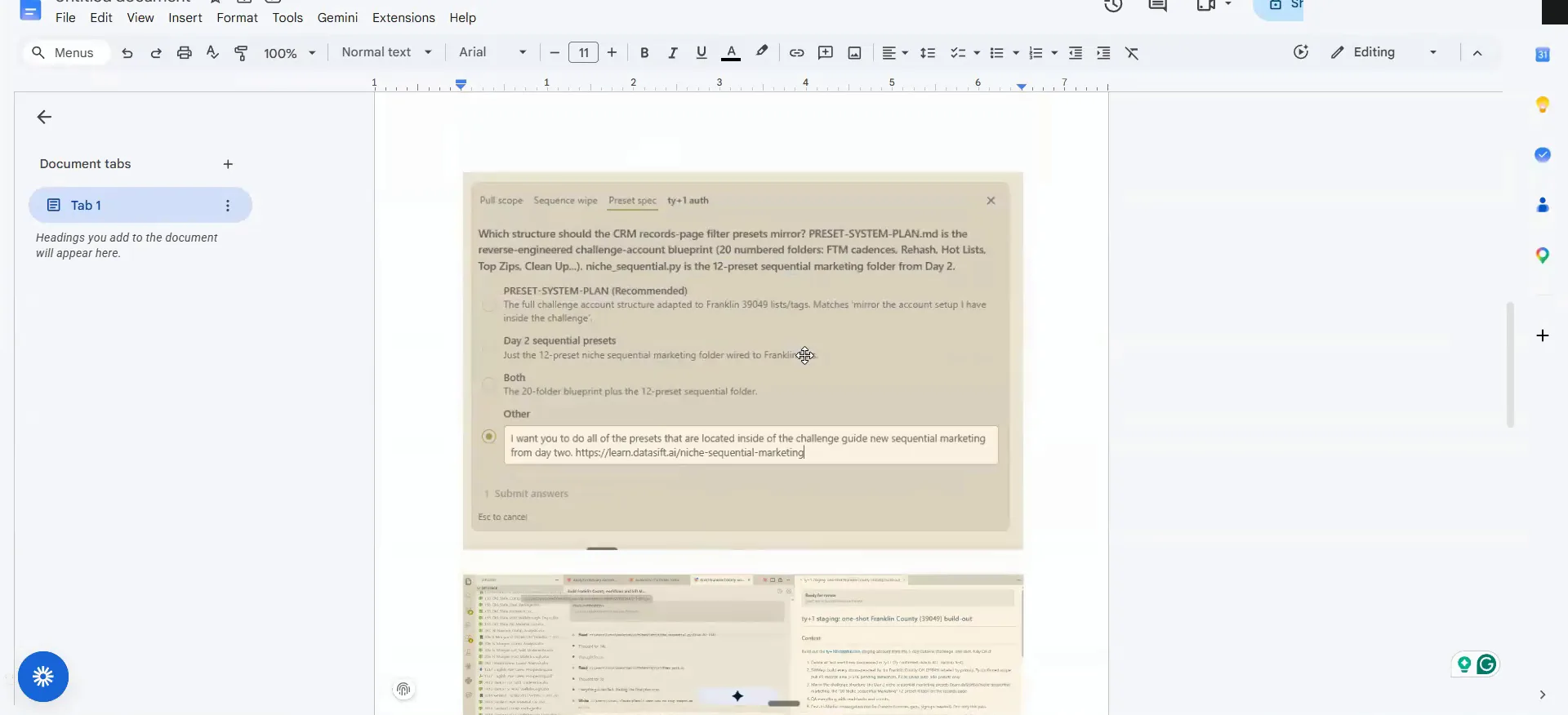Screen dimensions: 1568x715
Task: Add a new document tab with plus
Action: (x=228, y=164)
